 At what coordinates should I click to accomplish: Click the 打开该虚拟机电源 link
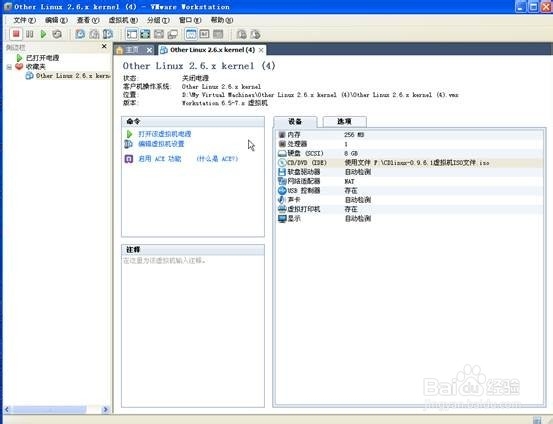[165, 134]
